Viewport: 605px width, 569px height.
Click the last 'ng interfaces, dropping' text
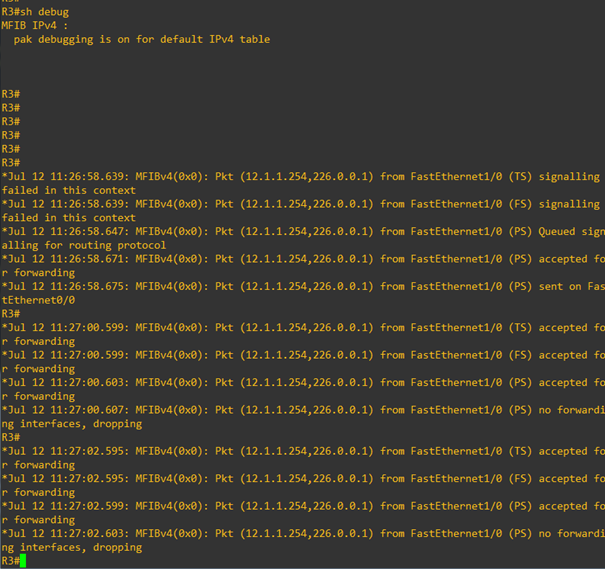(x=72, y=547)
